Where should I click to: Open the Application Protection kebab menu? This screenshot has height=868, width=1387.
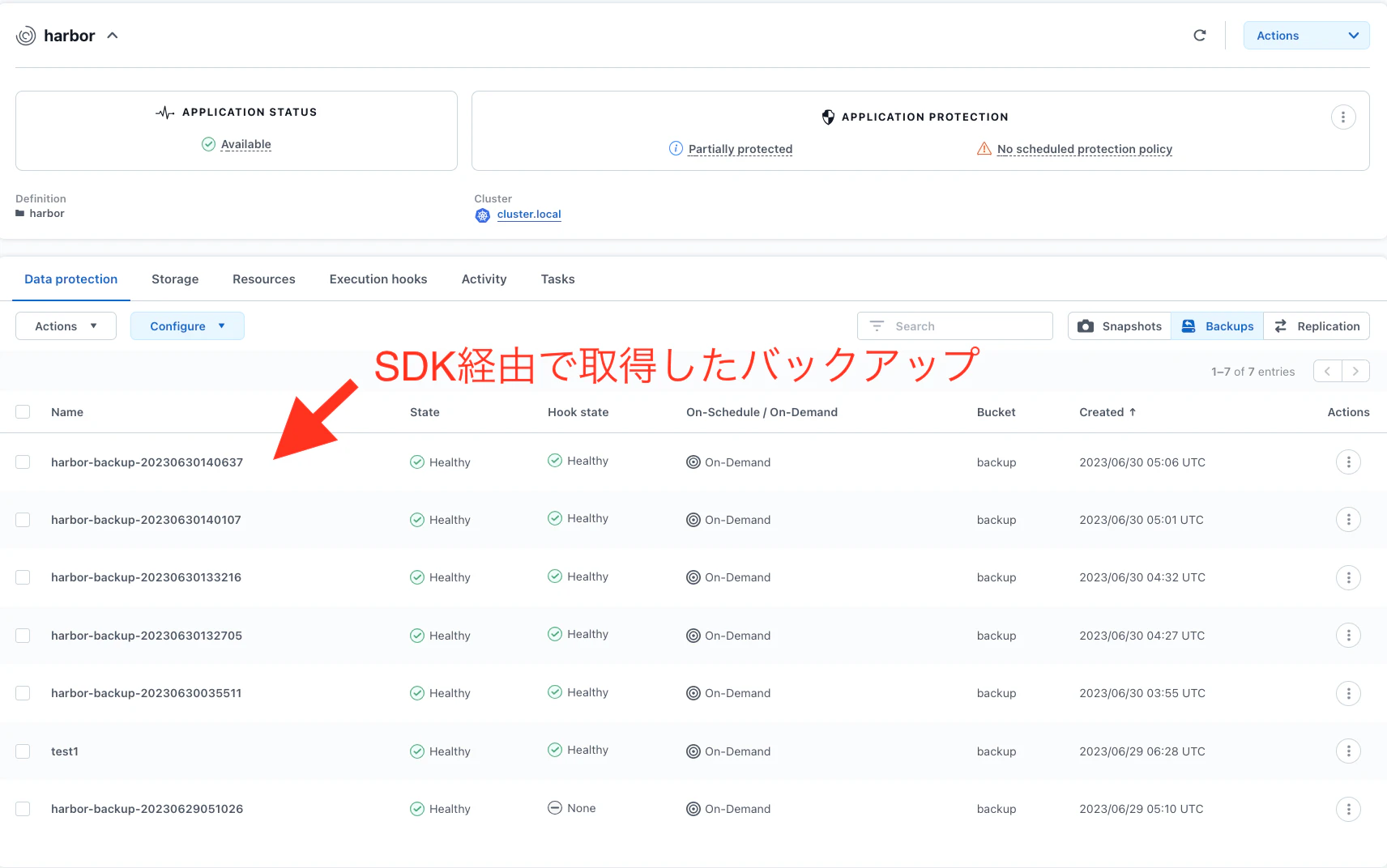1343,117
